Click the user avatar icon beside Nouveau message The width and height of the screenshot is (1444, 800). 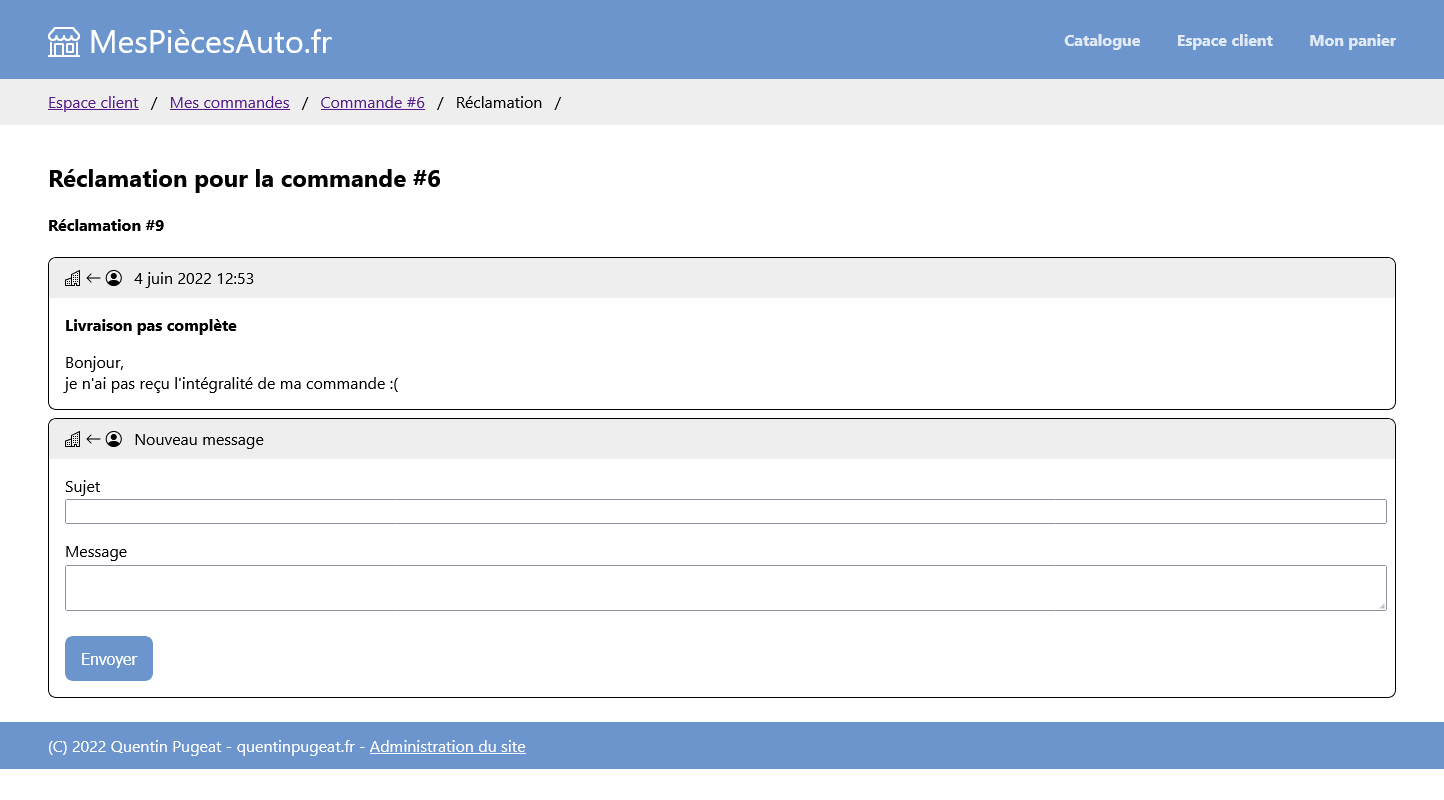pos(114,440)
